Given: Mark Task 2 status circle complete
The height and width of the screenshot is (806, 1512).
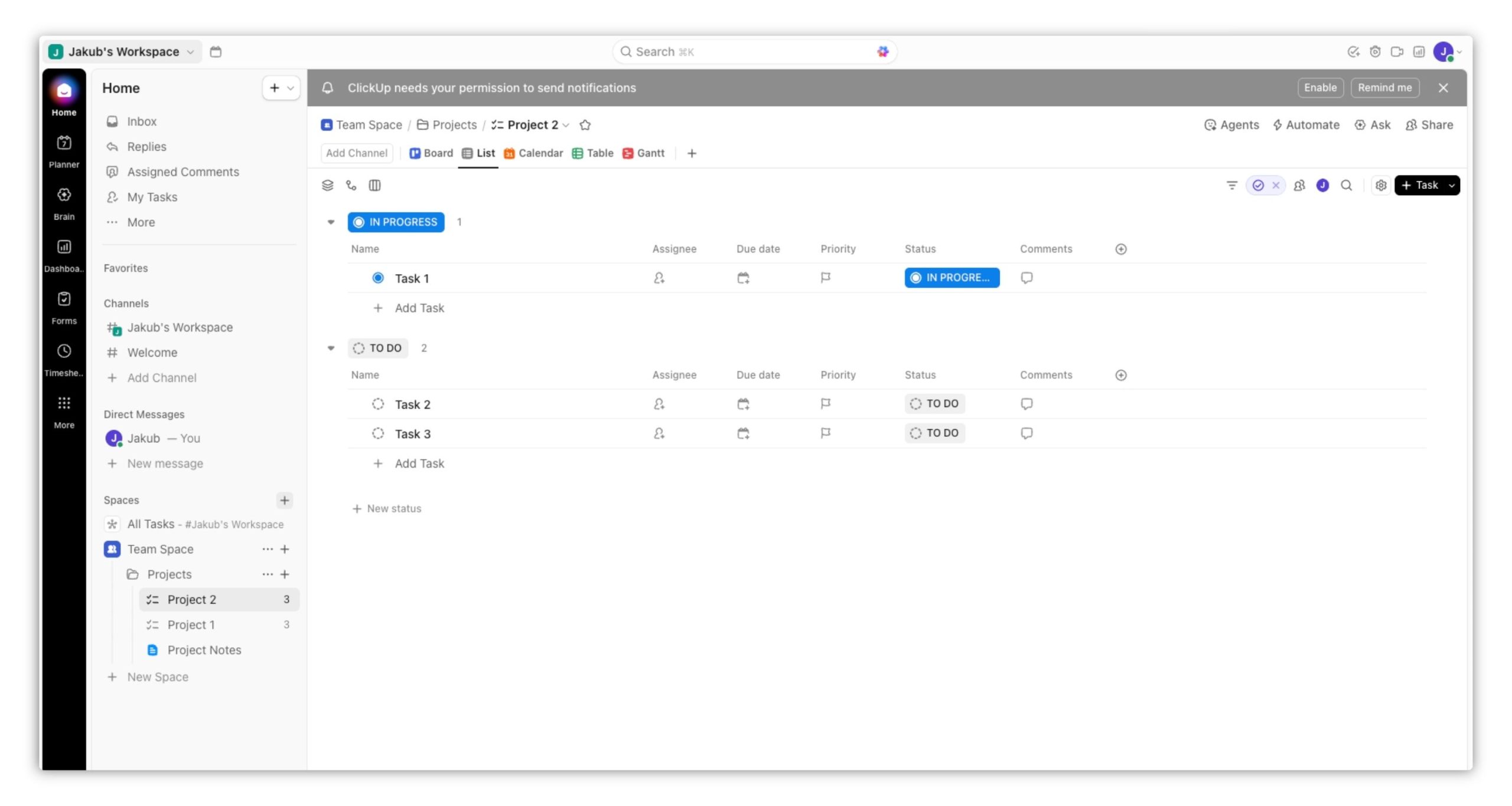Looking at the screenshot, I should tap(378, 404).
